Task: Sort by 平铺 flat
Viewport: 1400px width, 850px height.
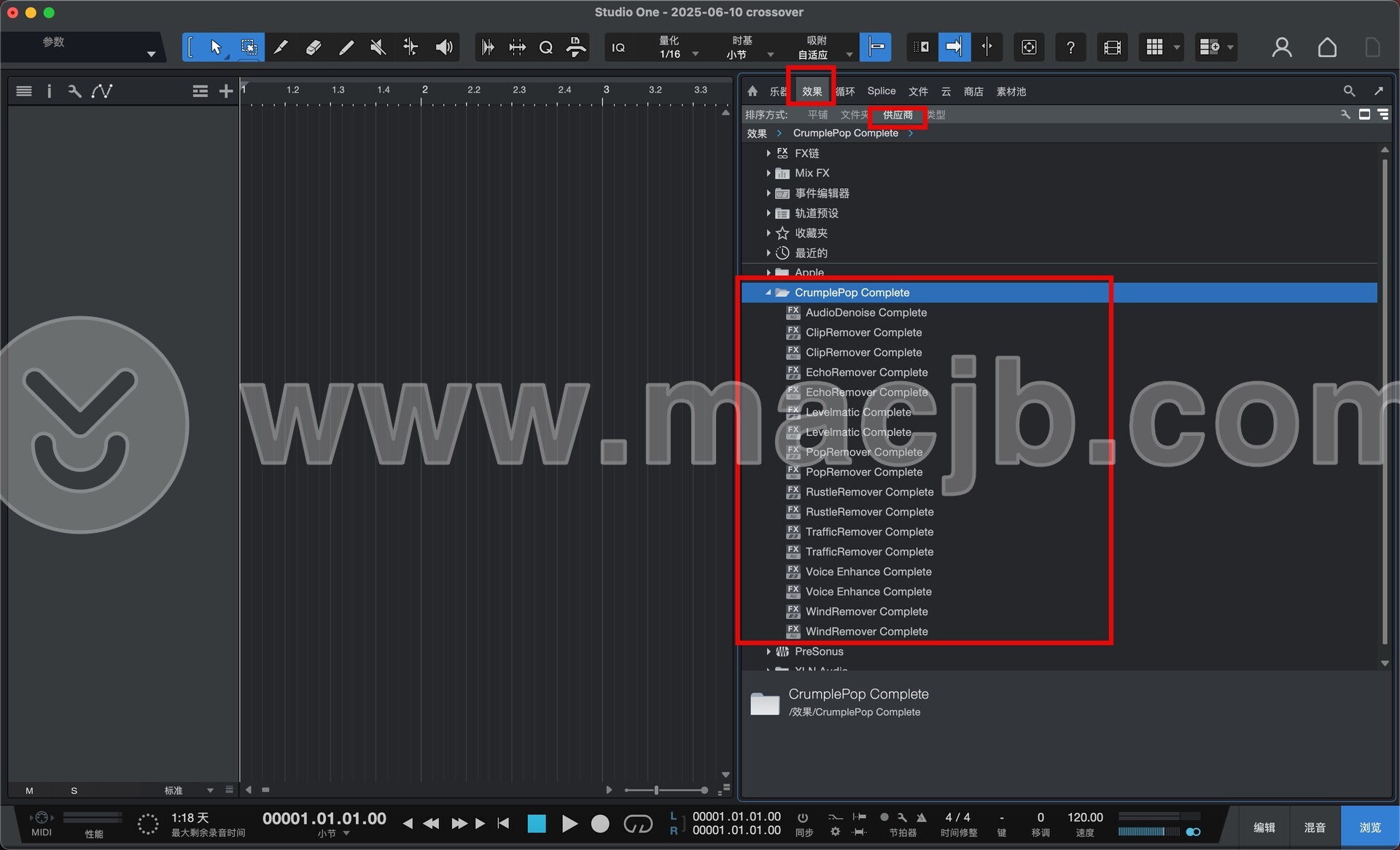Action: 817,114
